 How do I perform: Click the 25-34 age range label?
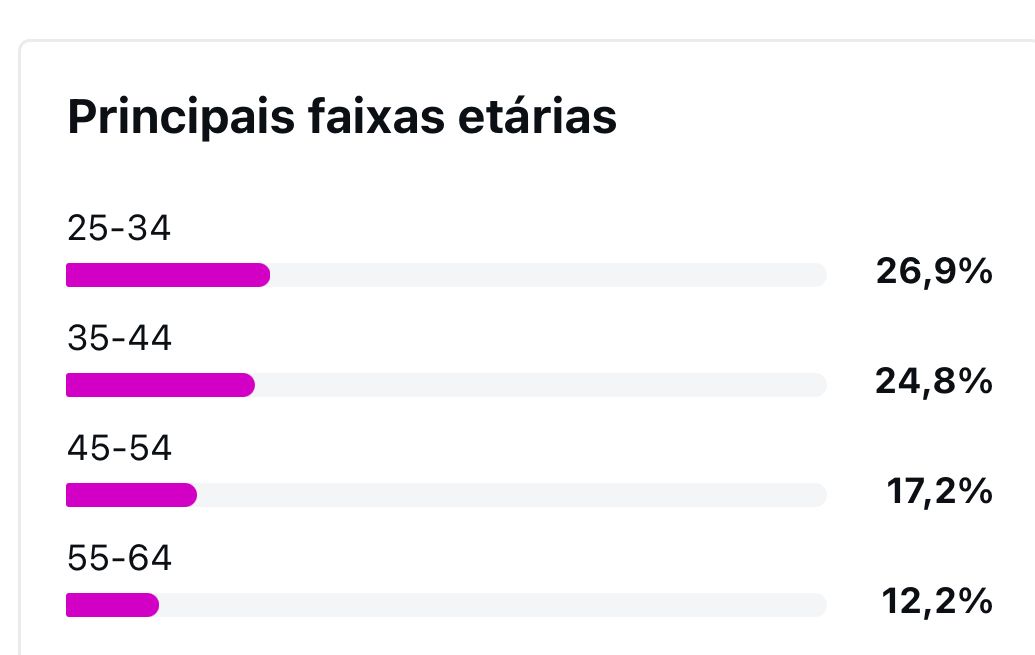coord(119,228)
